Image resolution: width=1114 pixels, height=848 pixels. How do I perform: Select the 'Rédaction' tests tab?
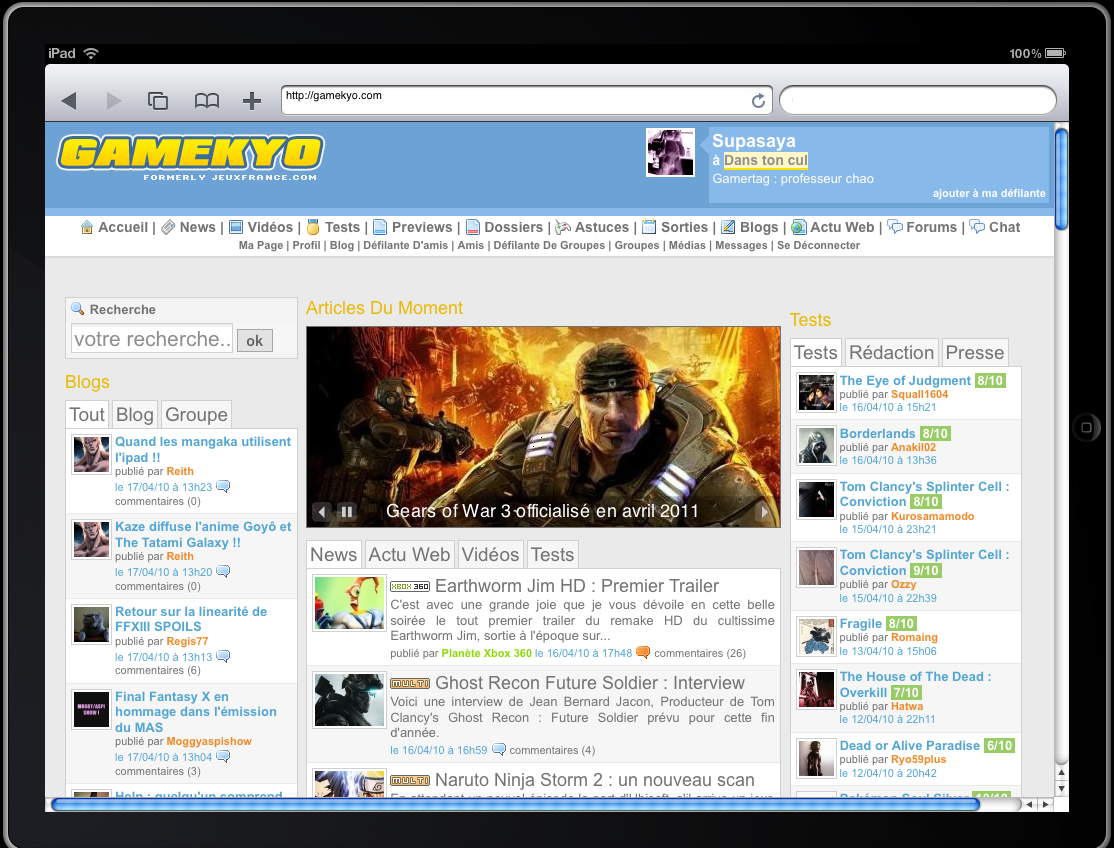pos(892,353)
